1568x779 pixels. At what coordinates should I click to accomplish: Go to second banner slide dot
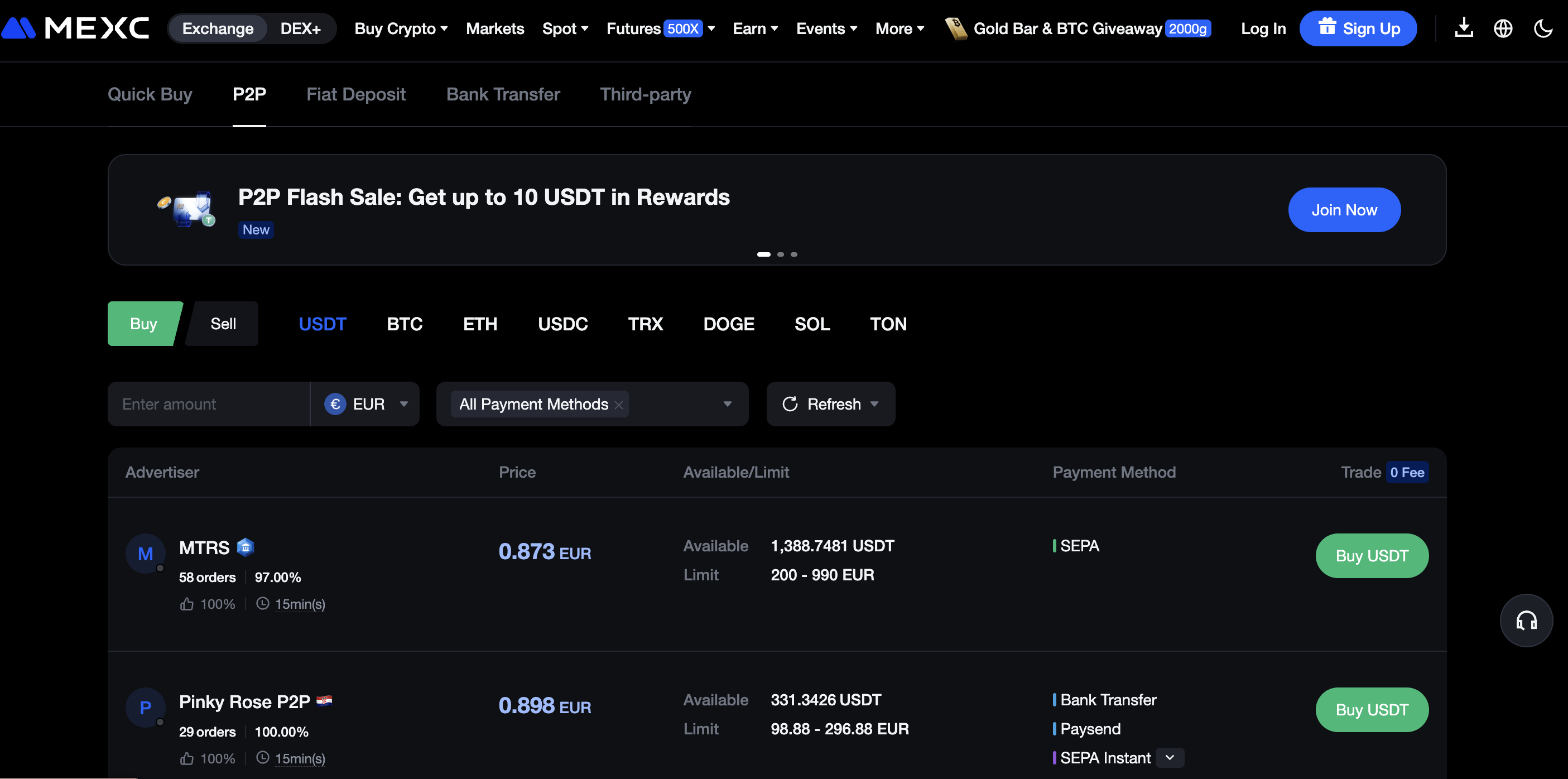(780, 254)
